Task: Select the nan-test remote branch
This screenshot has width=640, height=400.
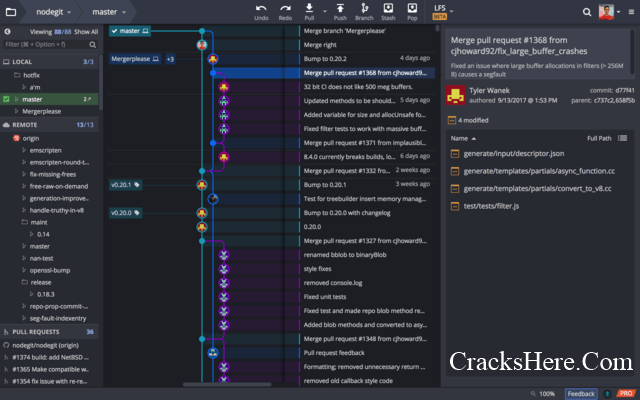Action: pyautogui.click(x=41, y=258)
